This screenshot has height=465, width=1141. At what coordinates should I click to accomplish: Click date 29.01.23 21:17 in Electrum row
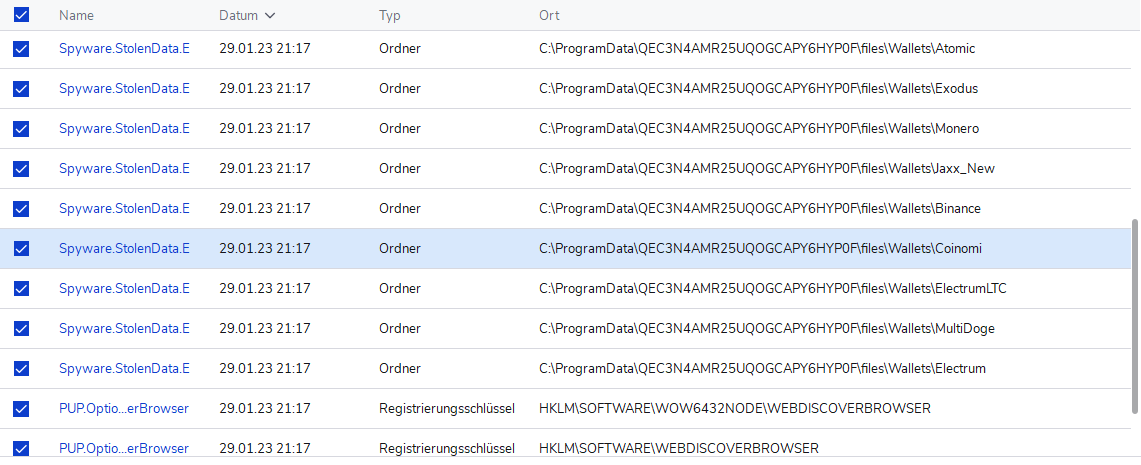pos(265,369)
